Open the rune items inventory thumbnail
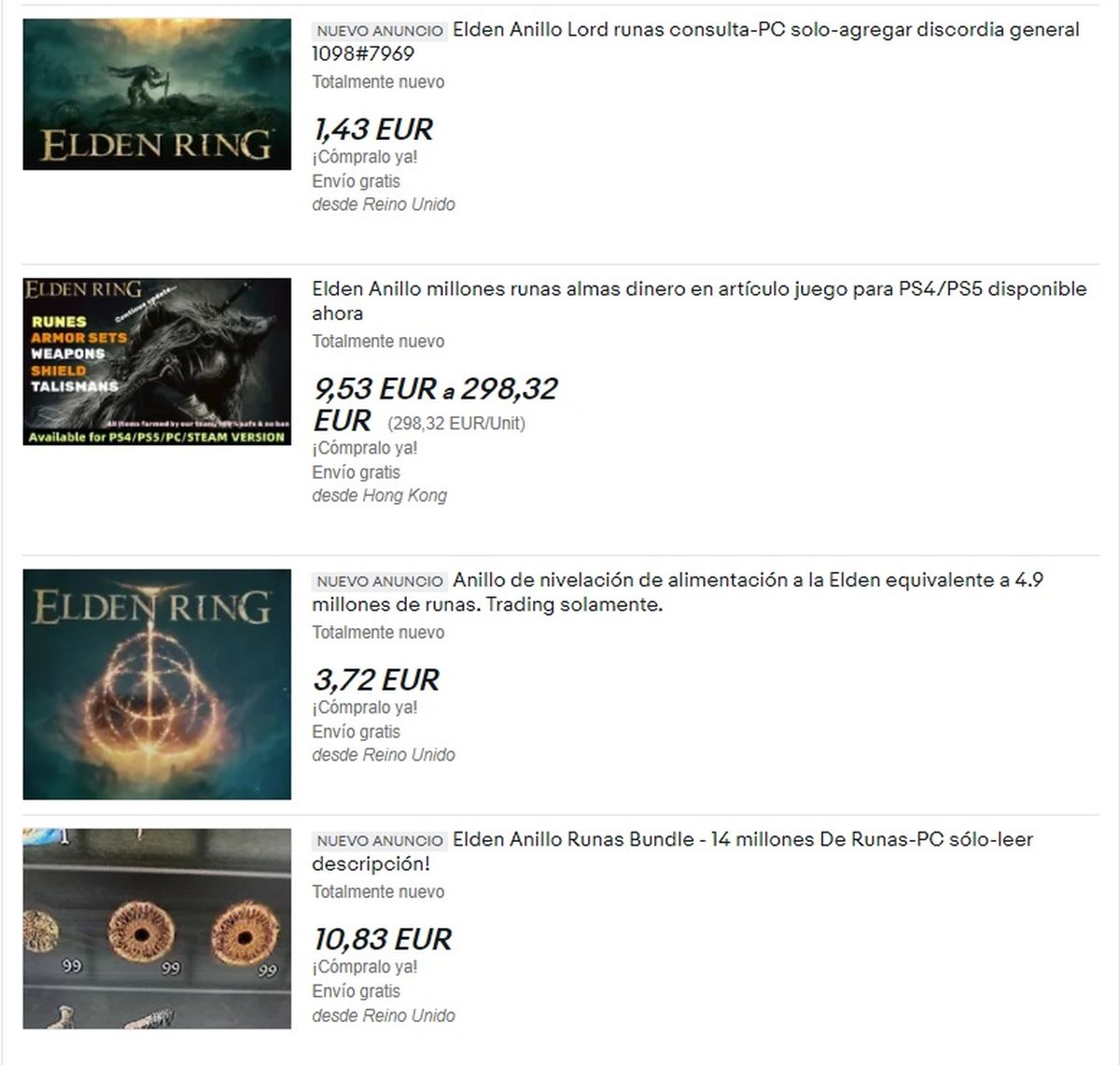This screenshot has width=1120, height=1065. pos(157,929)
